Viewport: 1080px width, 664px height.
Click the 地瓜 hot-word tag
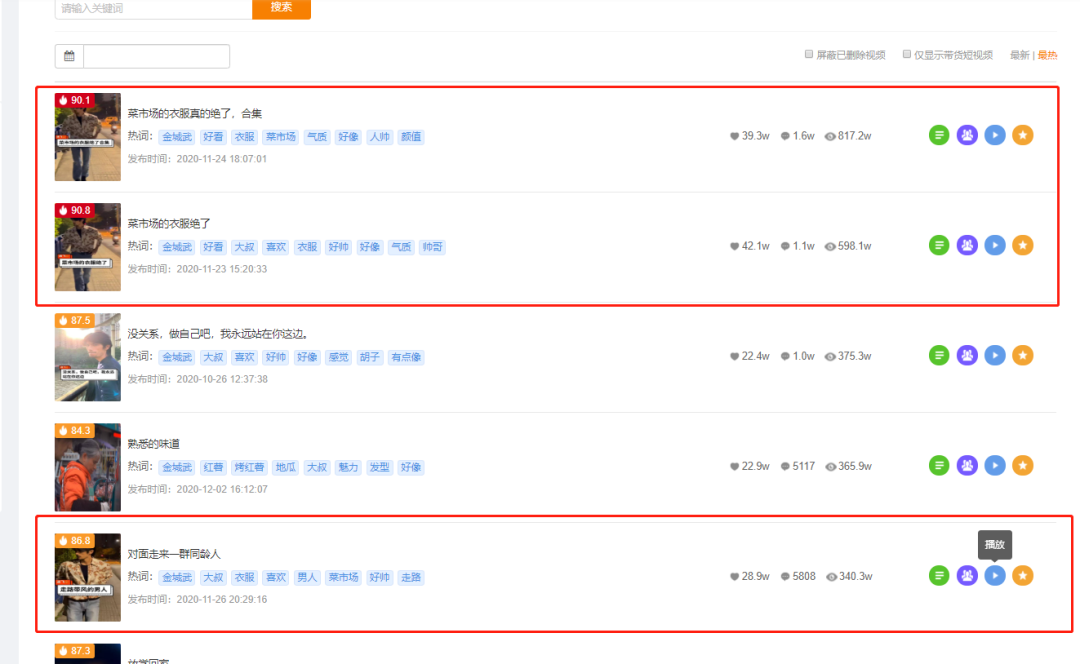coord(285,468)
